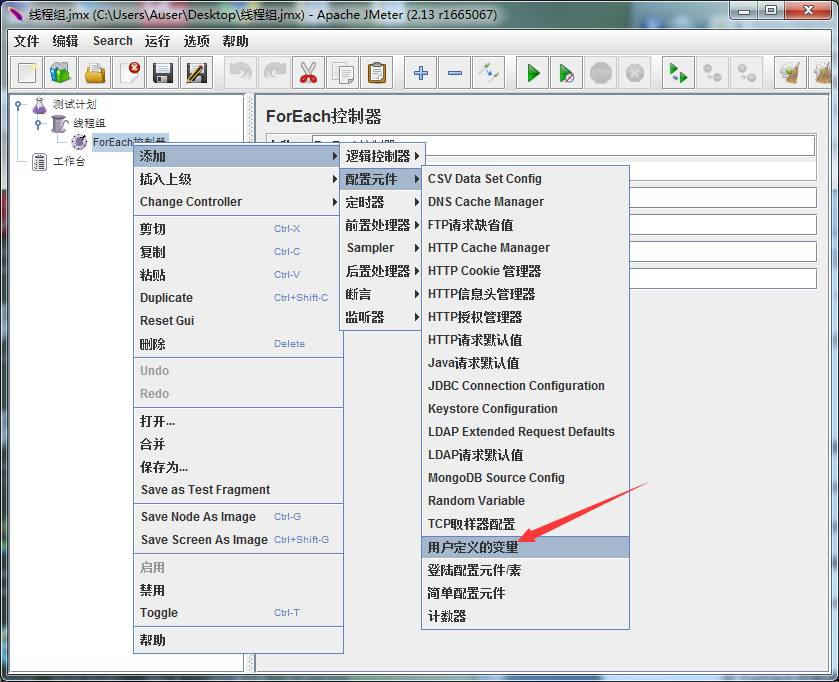
Task: Choose 剪切 in the context menu
Action: click(x=238, y=229)
